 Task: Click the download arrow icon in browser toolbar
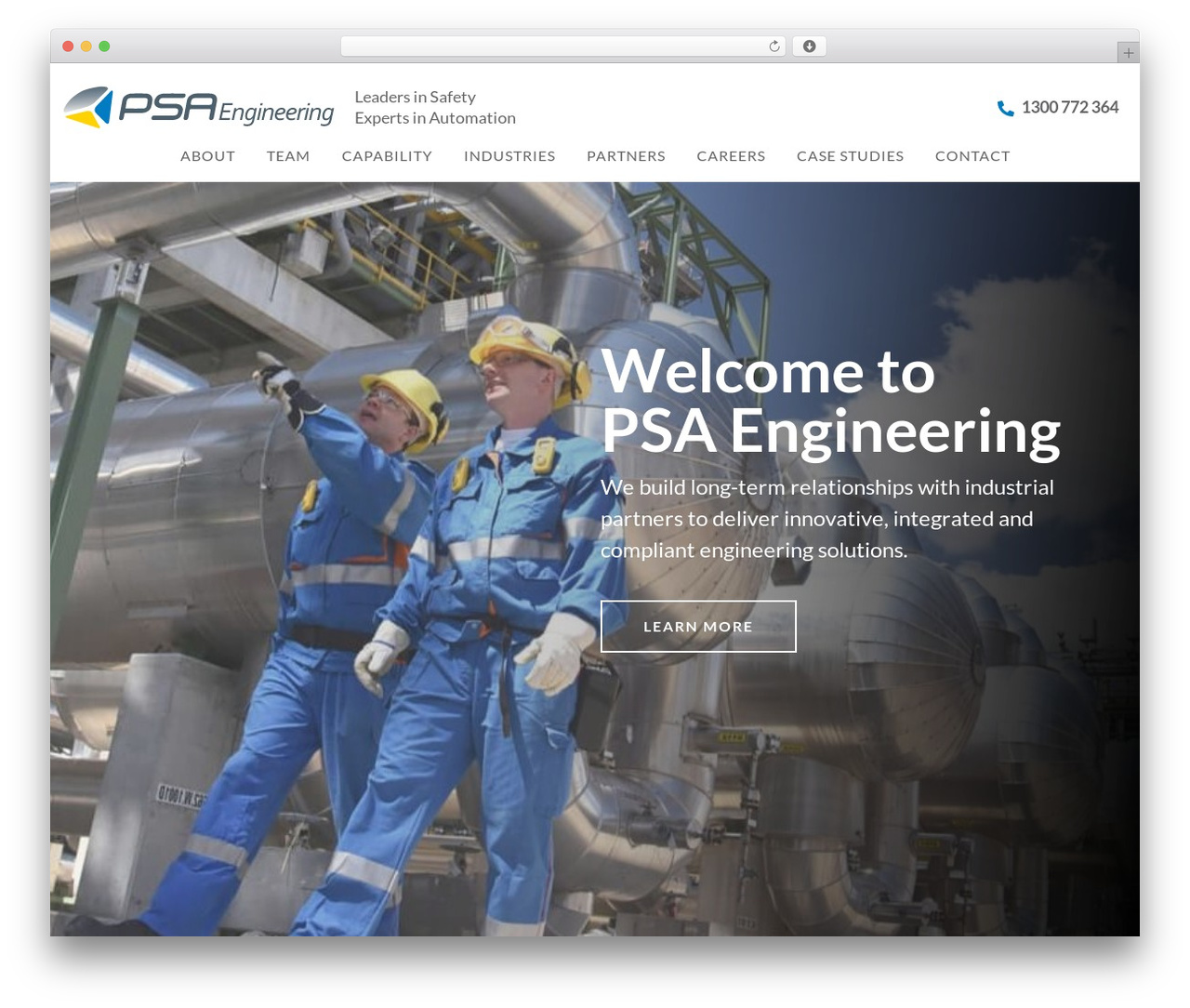[x=809, y=46]
